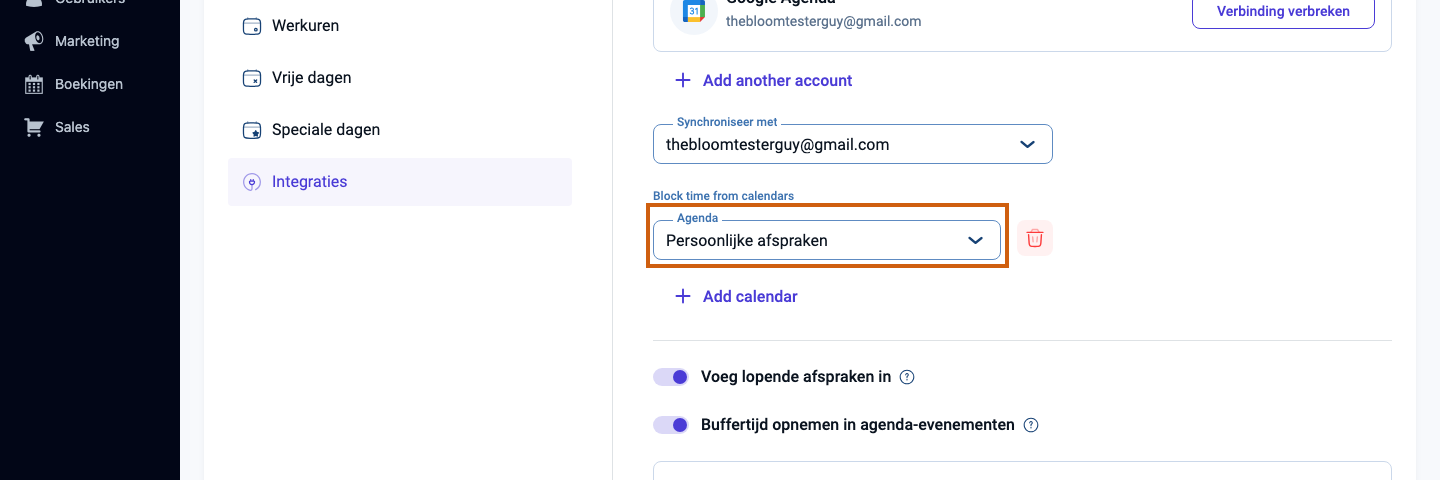The image size is (1440, 480).
Task: Click the Marketing megaphone icon
Action: [34, 41]
